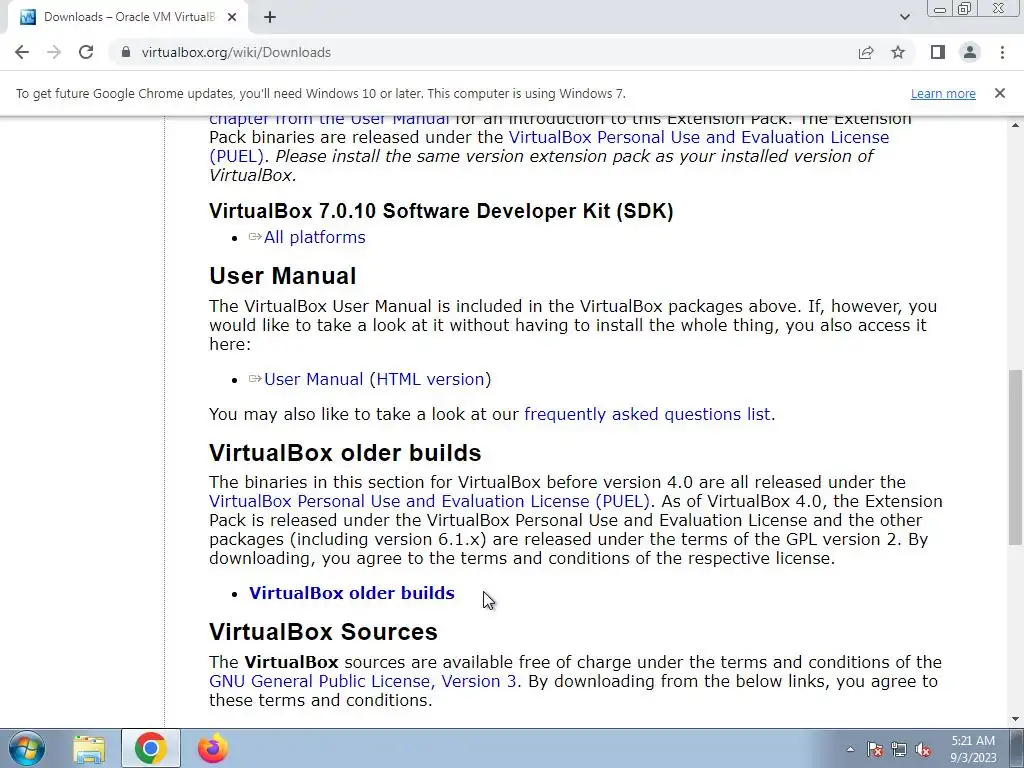Click the forward navigation arrow
Viewport: 1024px width, 768px height.
(54, 52)
